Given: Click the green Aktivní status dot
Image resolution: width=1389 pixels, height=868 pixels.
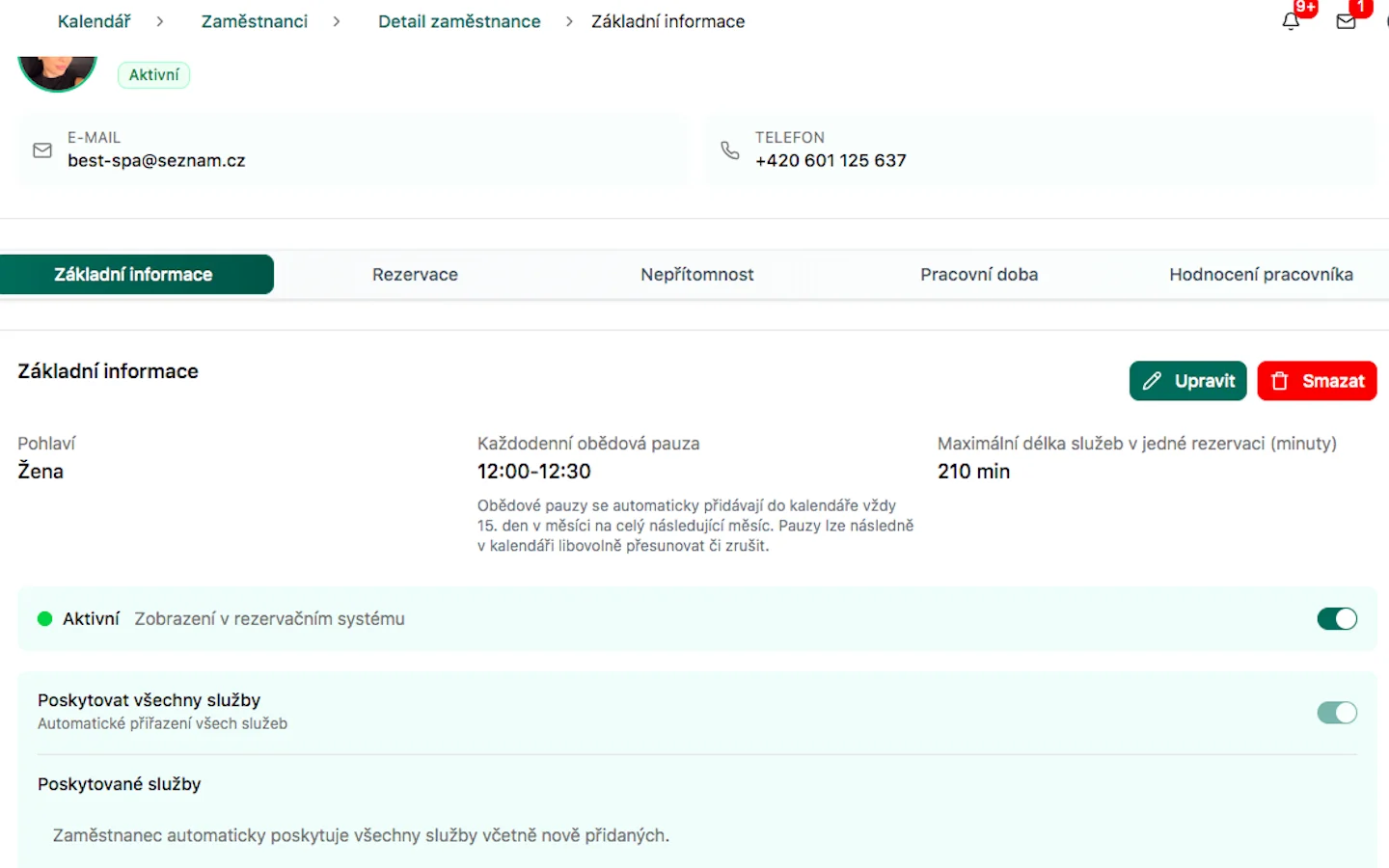Looking at the screenshot, I should coord(44,619).
